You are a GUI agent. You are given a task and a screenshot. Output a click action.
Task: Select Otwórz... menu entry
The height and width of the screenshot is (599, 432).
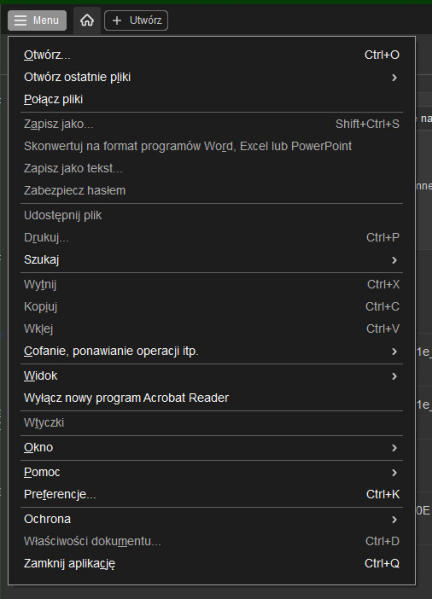pos(212,55)
